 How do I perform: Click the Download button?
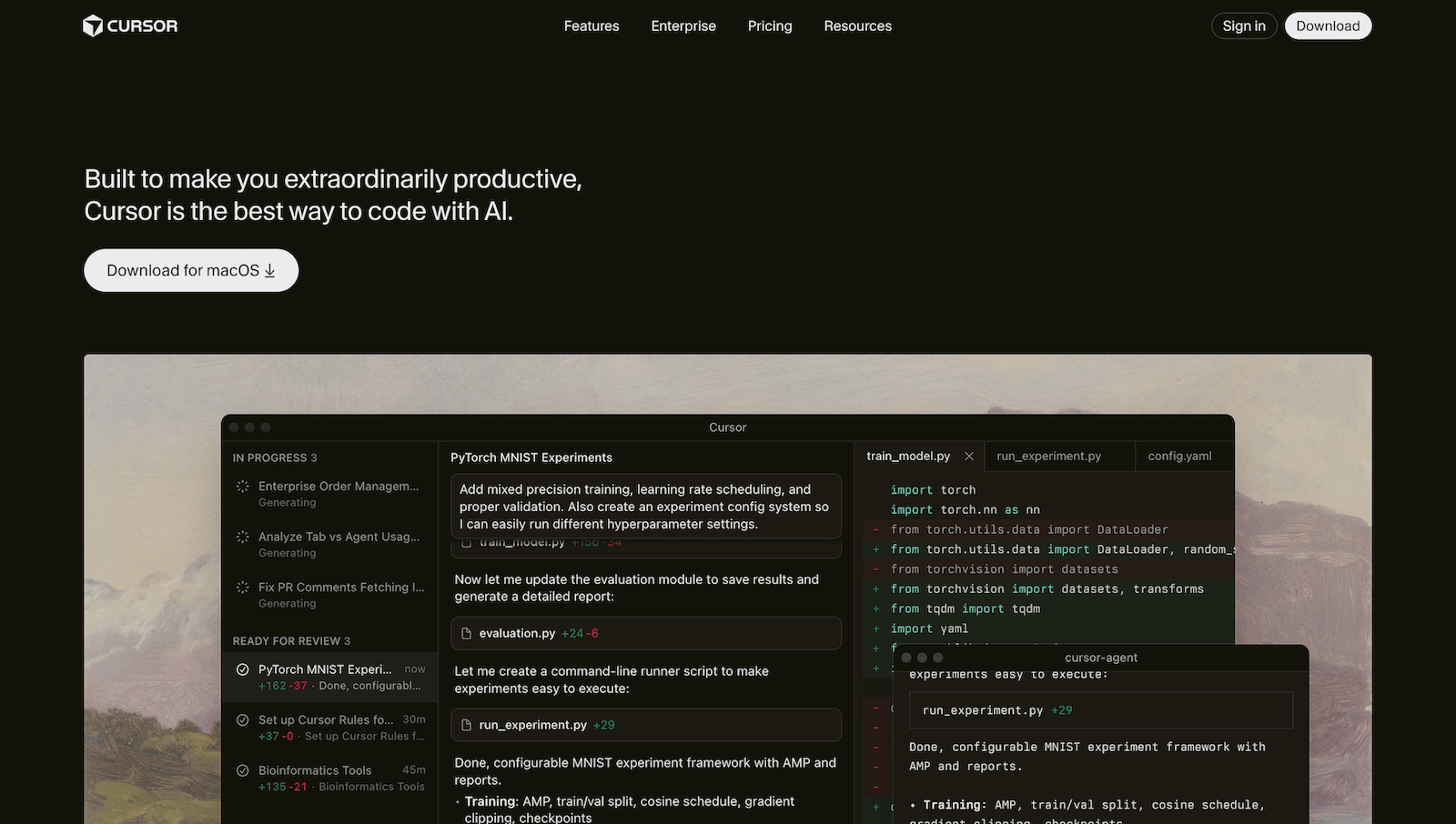[x=1328, y=25]
